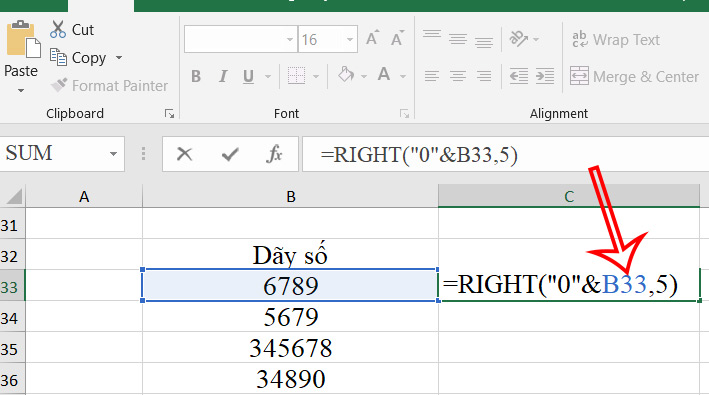Open the Paste options dropdown arrow
Viewport: 709px width, 395px height.
pyautogui.click(x=21, y=90)
